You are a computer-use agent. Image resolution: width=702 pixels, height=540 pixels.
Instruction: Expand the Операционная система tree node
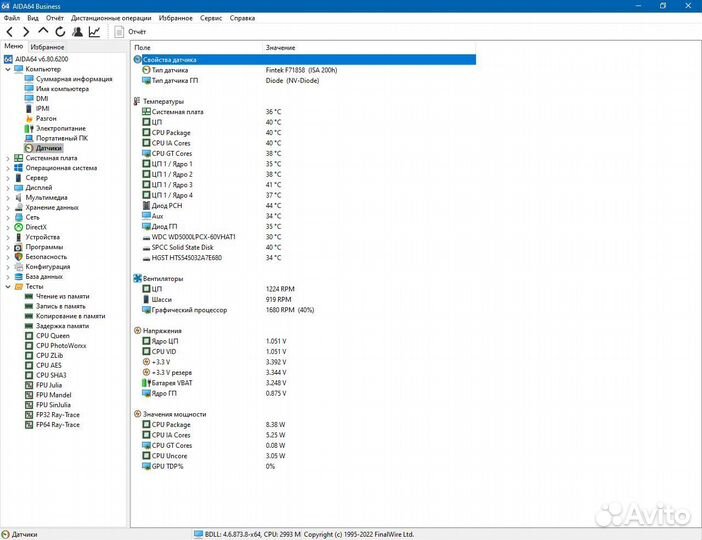8,168
